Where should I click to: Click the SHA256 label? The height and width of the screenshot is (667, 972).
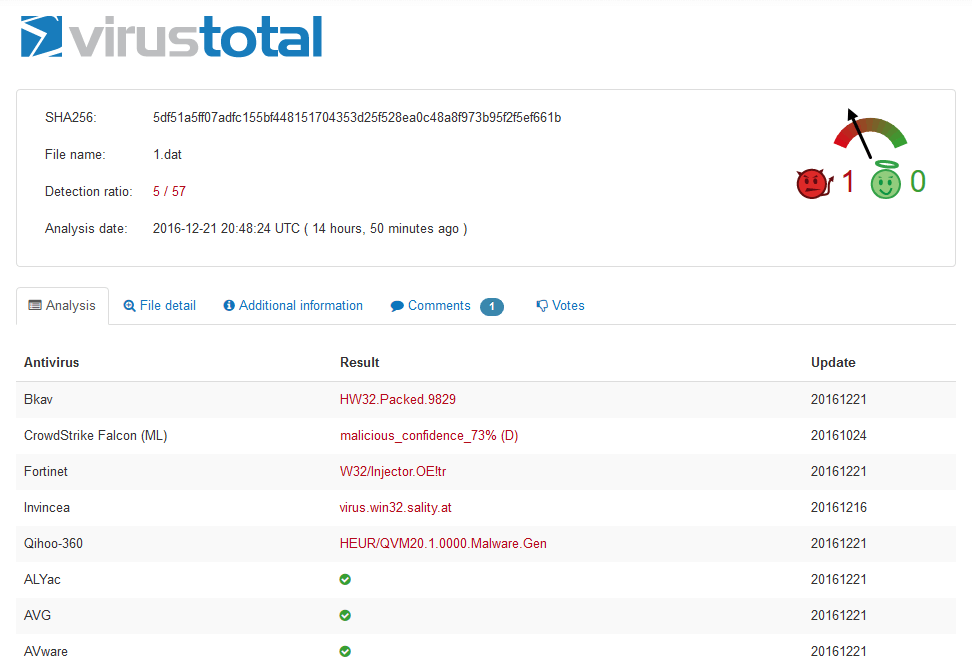(71, 117)
